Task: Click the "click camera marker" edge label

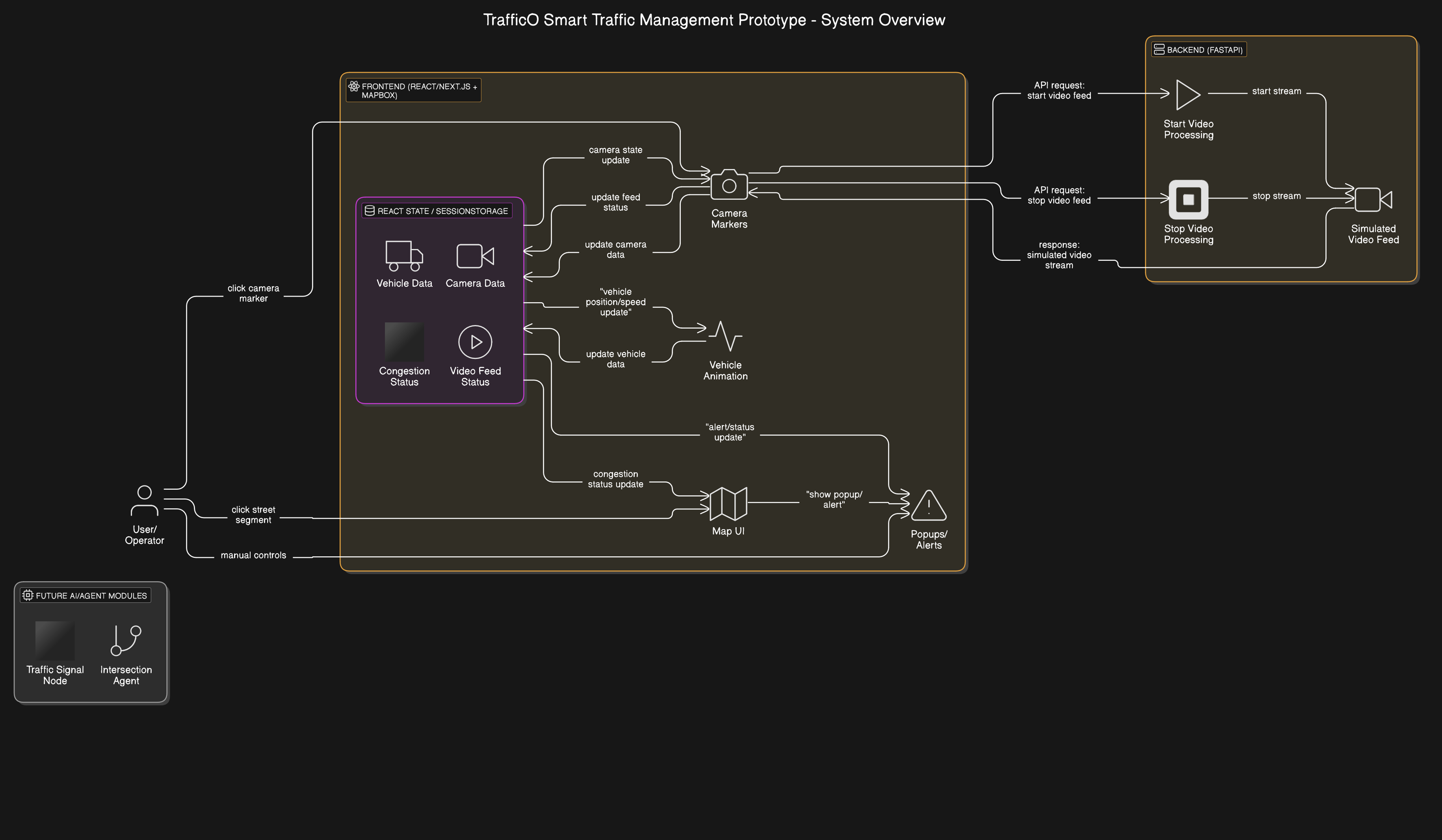Action: pos(253,294)
